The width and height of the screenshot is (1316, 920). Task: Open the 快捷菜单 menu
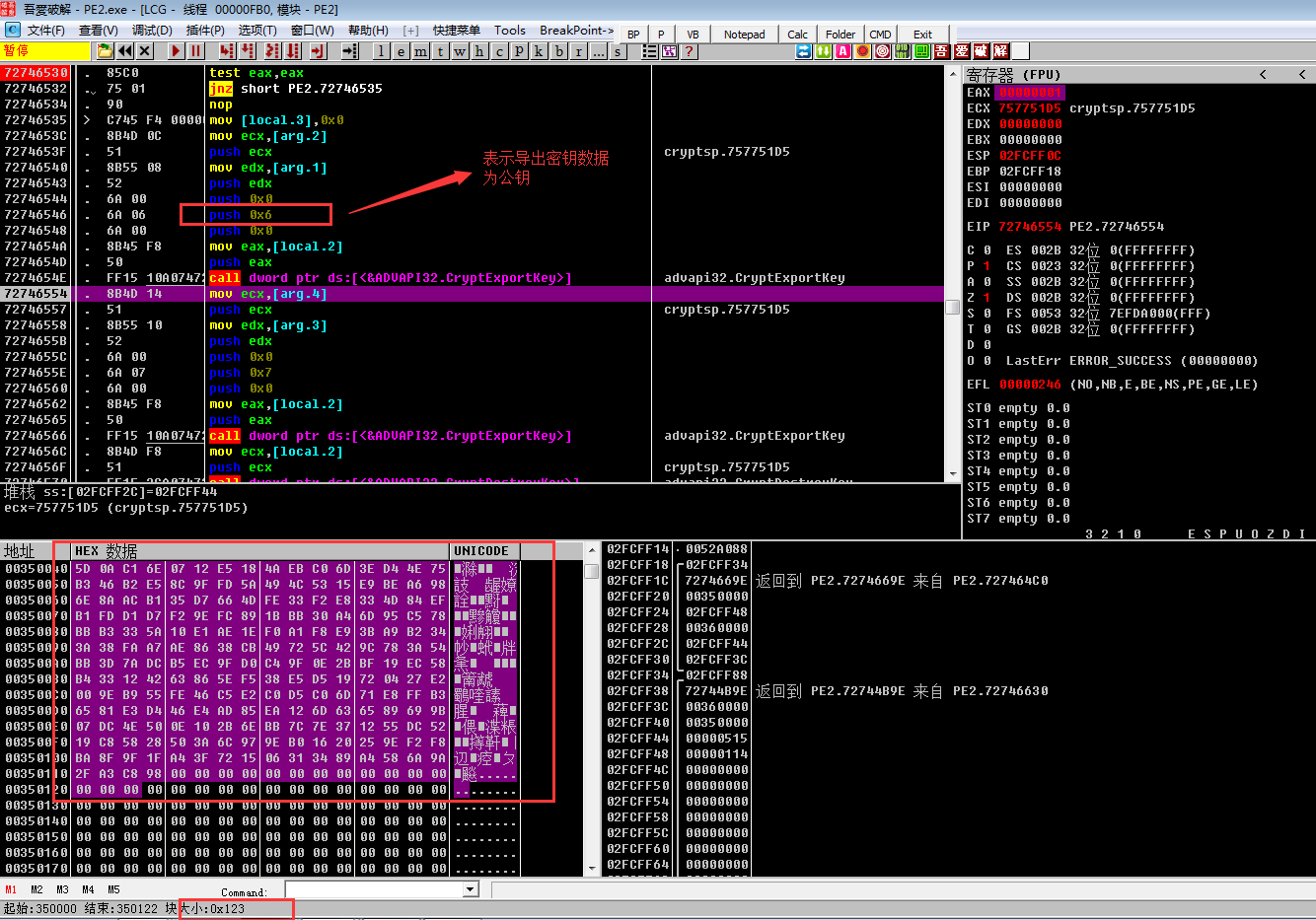456,31
